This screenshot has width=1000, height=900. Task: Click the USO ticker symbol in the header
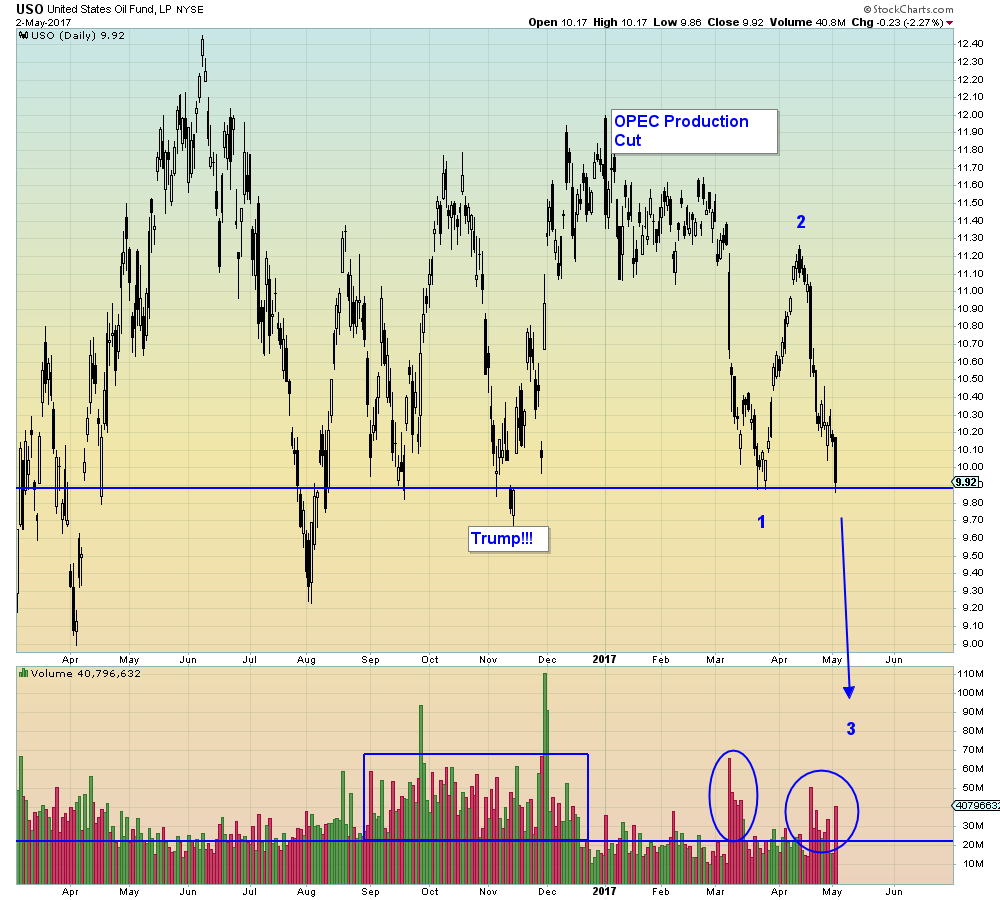click(x=30, y=9)
